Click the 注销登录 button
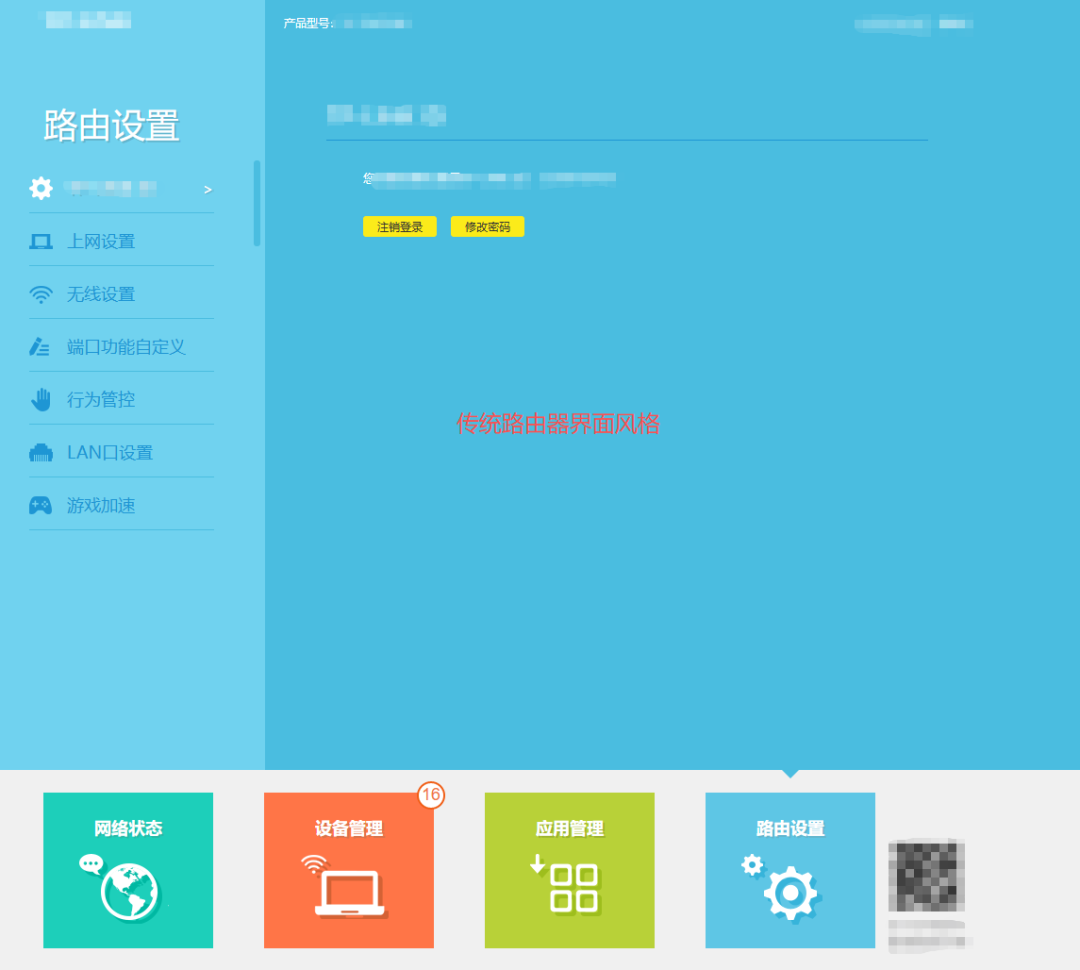The image size is (1080, 970). [x=399, y=227]
